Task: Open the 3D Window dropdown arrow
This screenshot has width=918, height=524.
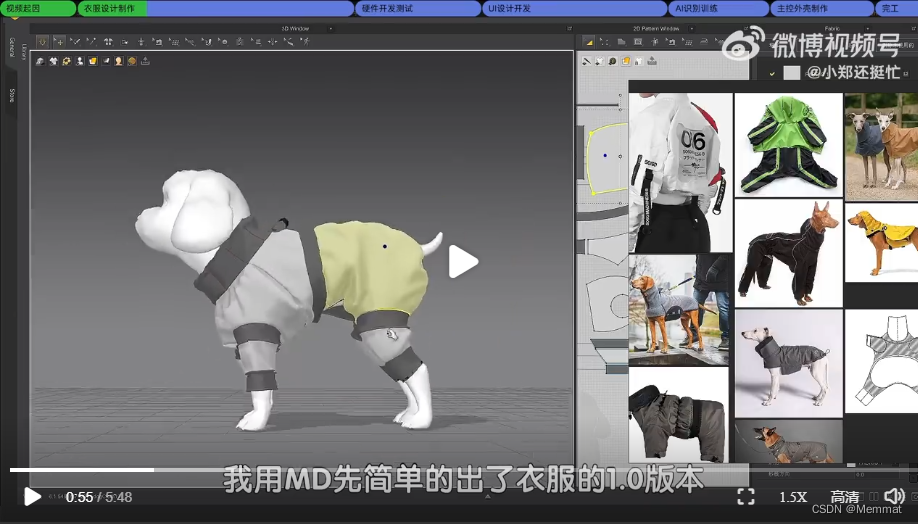Action: [x=330, y=28]
